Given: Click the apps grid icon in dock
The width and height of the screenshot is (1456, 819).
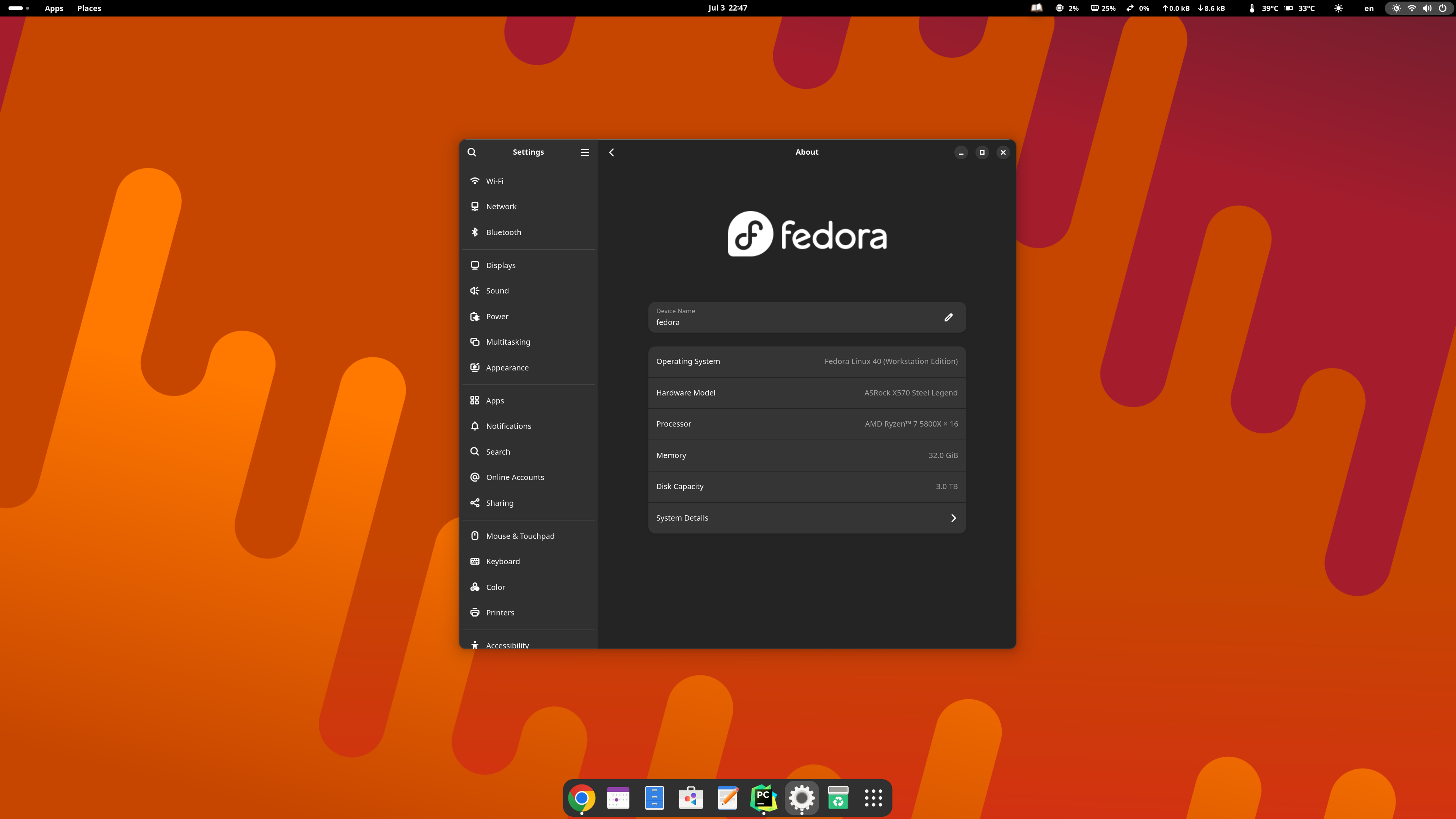Looking at the screenshot, I should (872, 797).
